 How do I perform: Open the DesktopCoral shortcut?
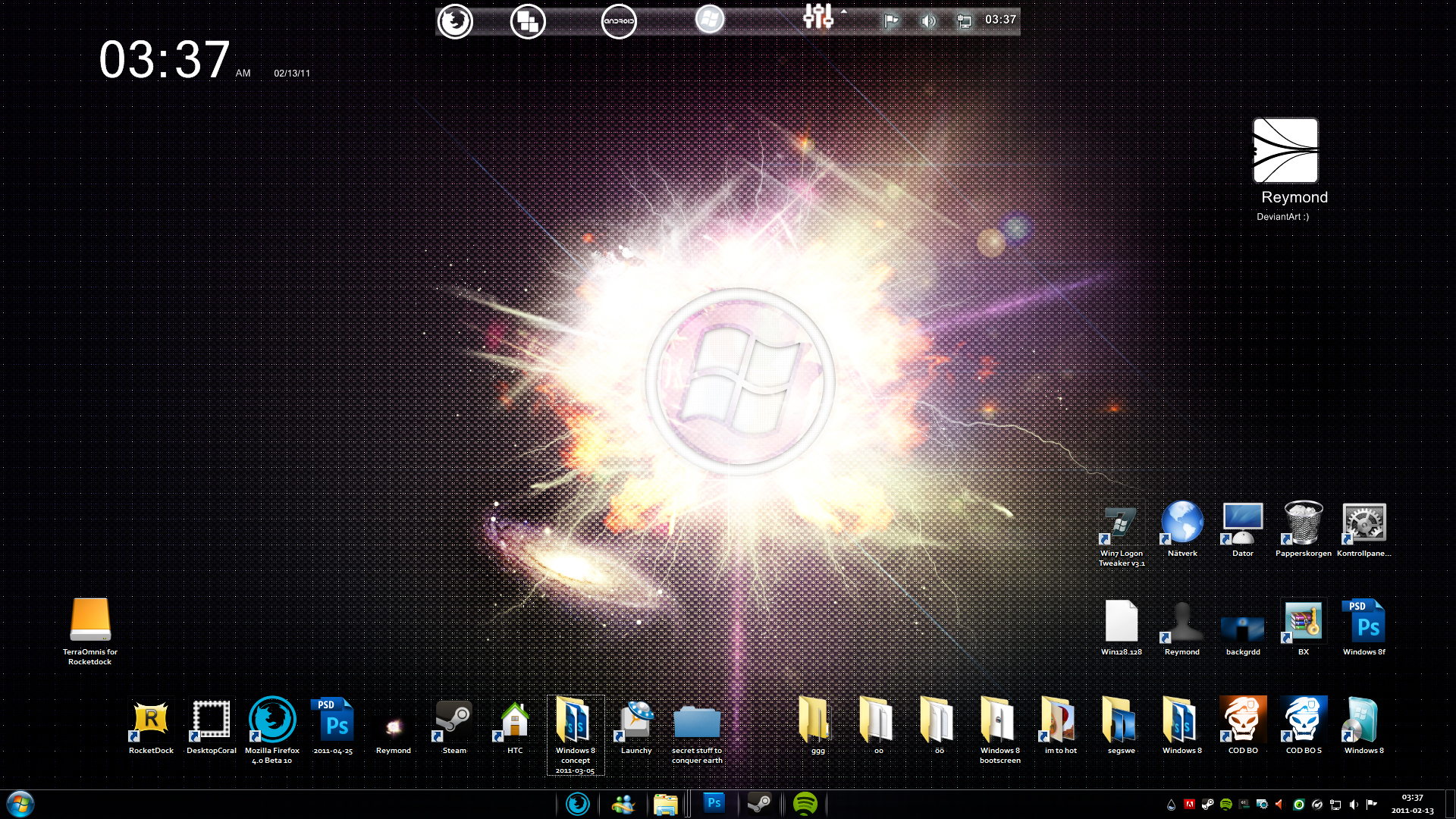pyautogui.click(x=211, y=720)
